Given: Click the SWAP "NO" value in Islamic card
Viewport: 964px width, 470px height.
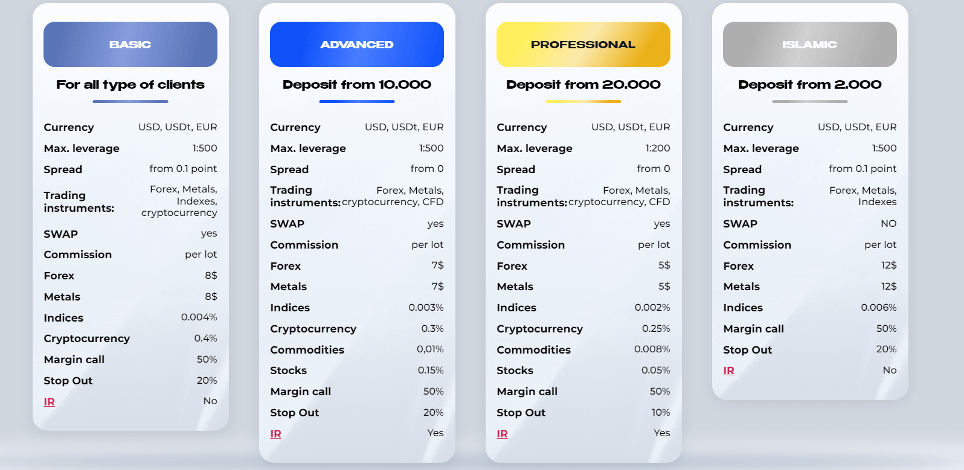Looking at the screenshot, I should [x=888, y=224].
